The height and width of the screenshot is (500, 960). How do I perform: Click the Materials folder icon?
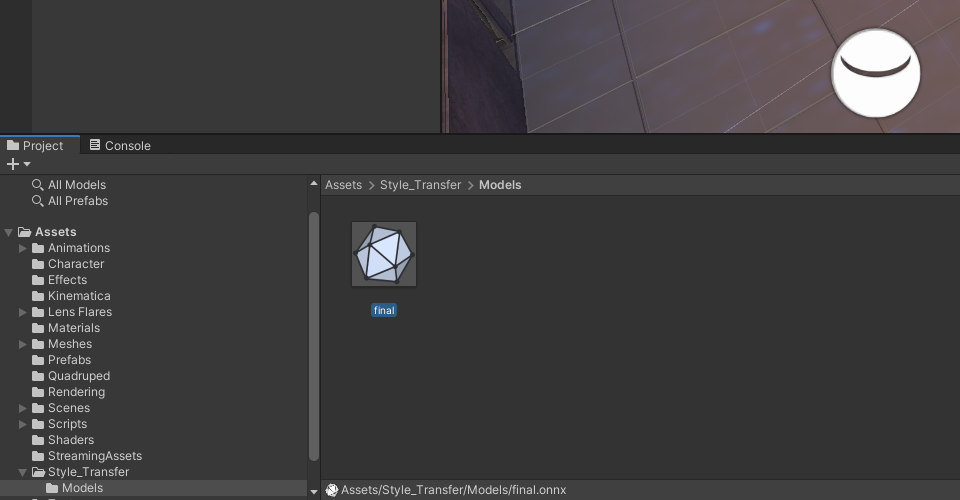[38, 328]
